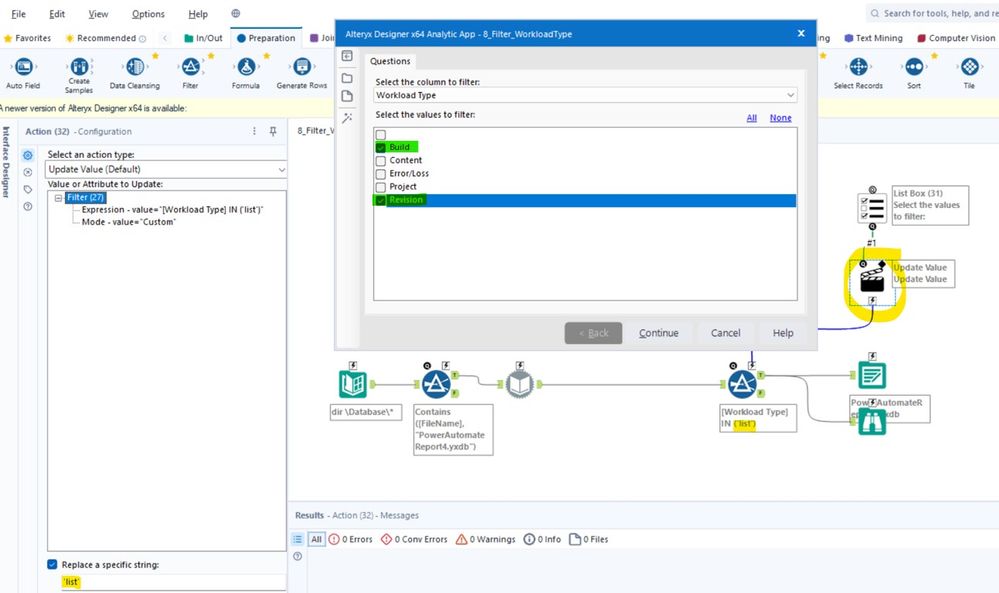The width and height of the screenshot is (999, 593).
Task: Open the Options menu
Action: (148, 13)
